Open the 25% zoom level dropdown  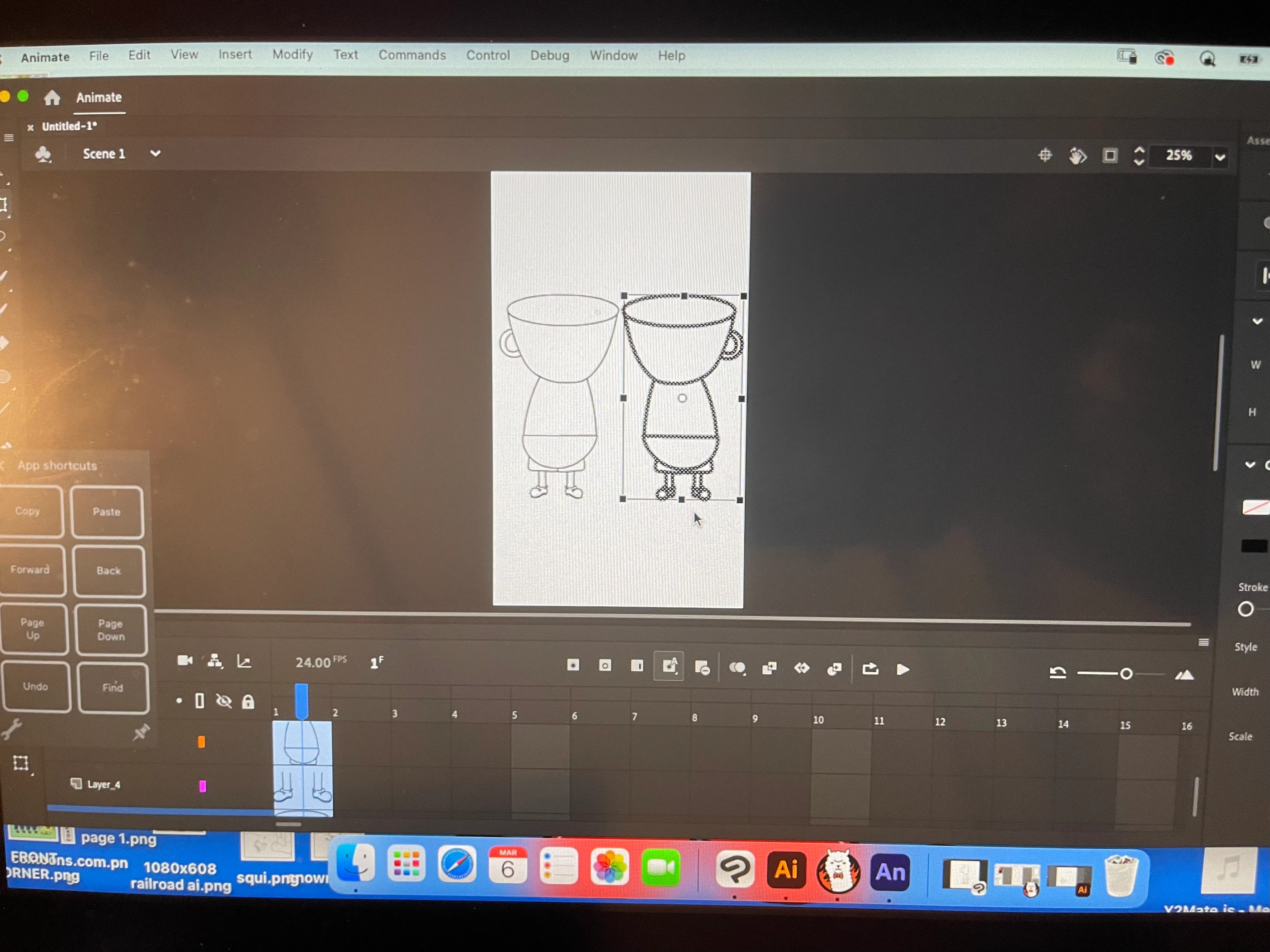tap(1220, 156)
